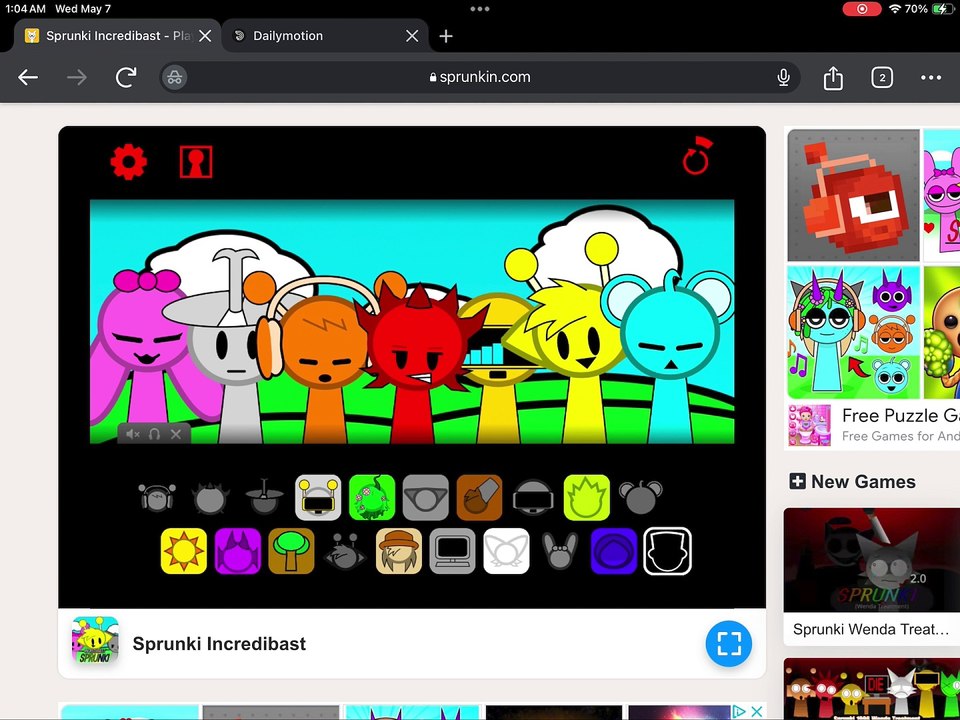The image size is (960, 720).
Task: Pick the gray visor character sound icon
Action: click(x=426, y=497)
